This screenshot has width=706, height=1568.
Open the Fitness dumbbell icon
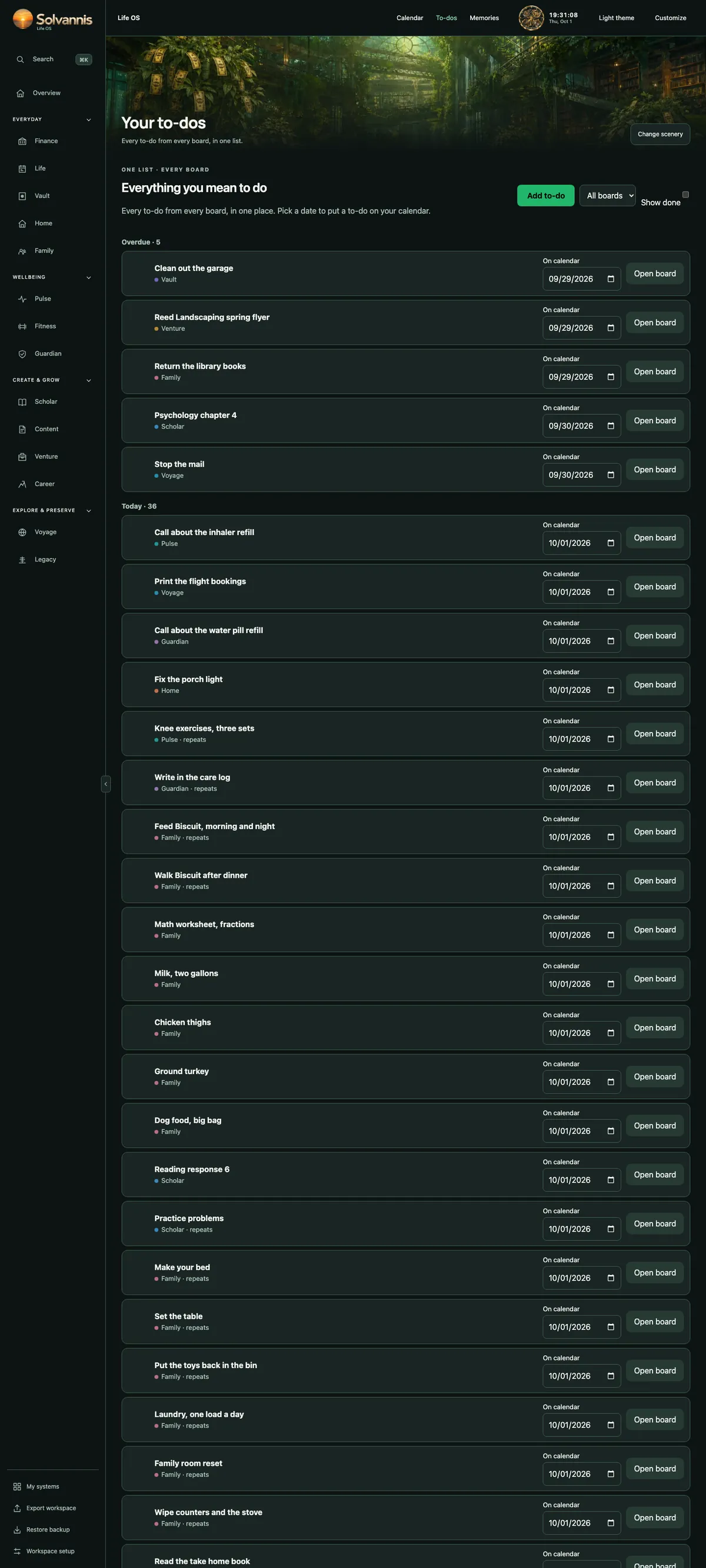pyautogui.click(x=22, y=326)
